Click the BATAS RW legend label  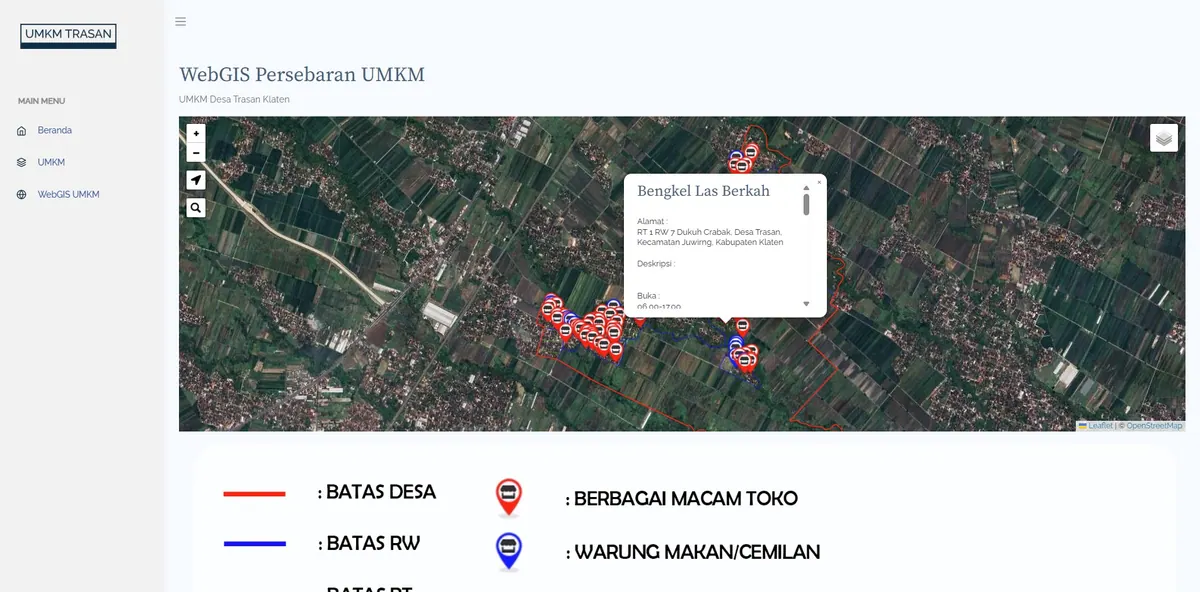[369, 544]
